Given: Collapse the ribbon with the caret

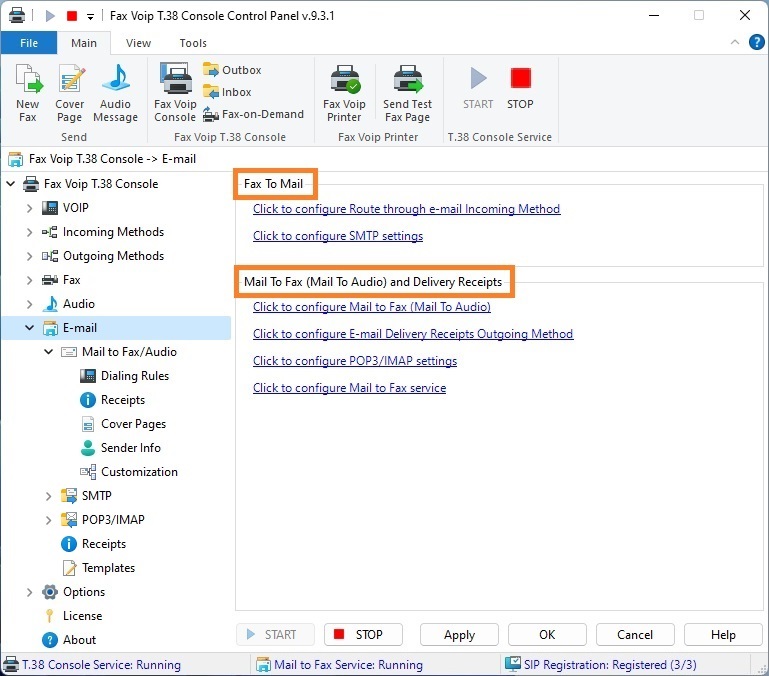Looking at the screenshot, I should tap(735, 42).
